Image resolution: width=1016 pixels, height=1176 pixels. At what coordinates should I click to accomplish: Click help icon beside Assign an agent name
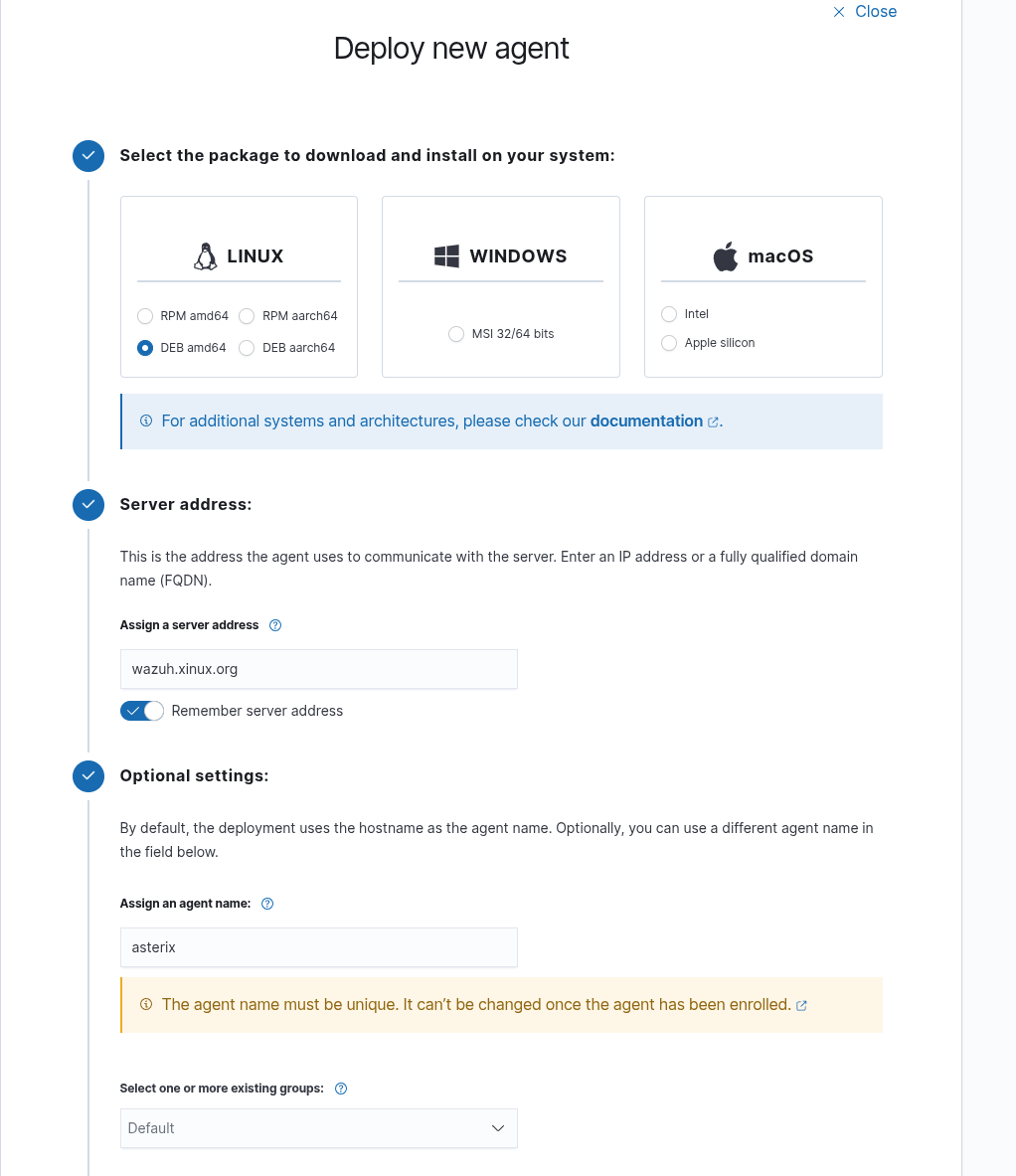click(x=266, y=904)
